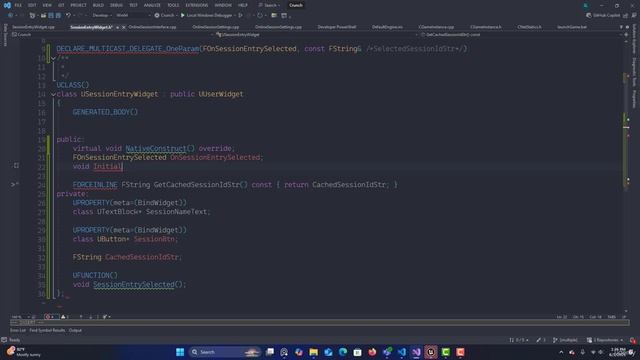
Task: Open the Output tab
Action: [x=75, y=330]
